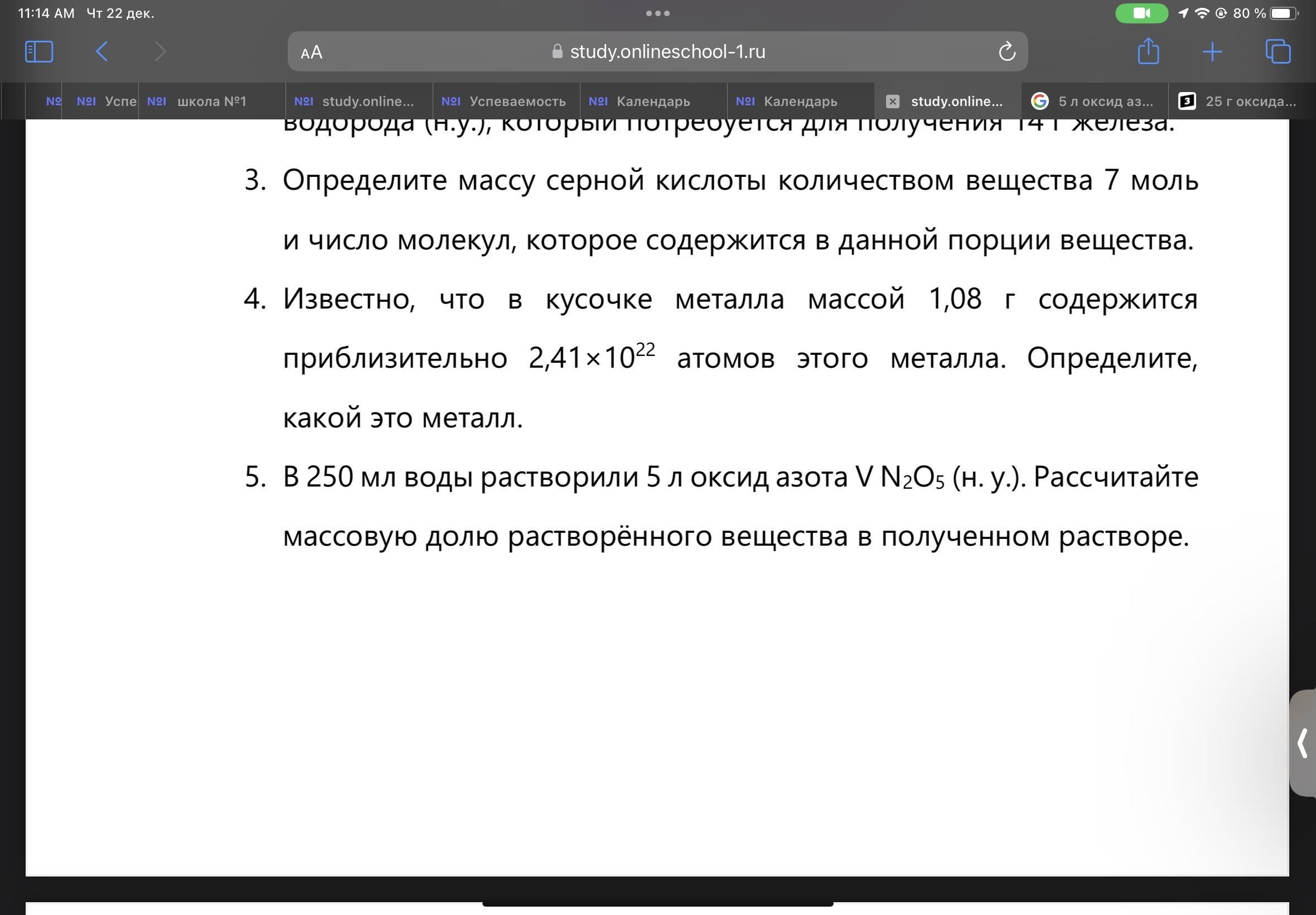Tap the formula N₂O₅ in question 5
The width and height of the screenshot is (1316, 915).
point(912,478)
